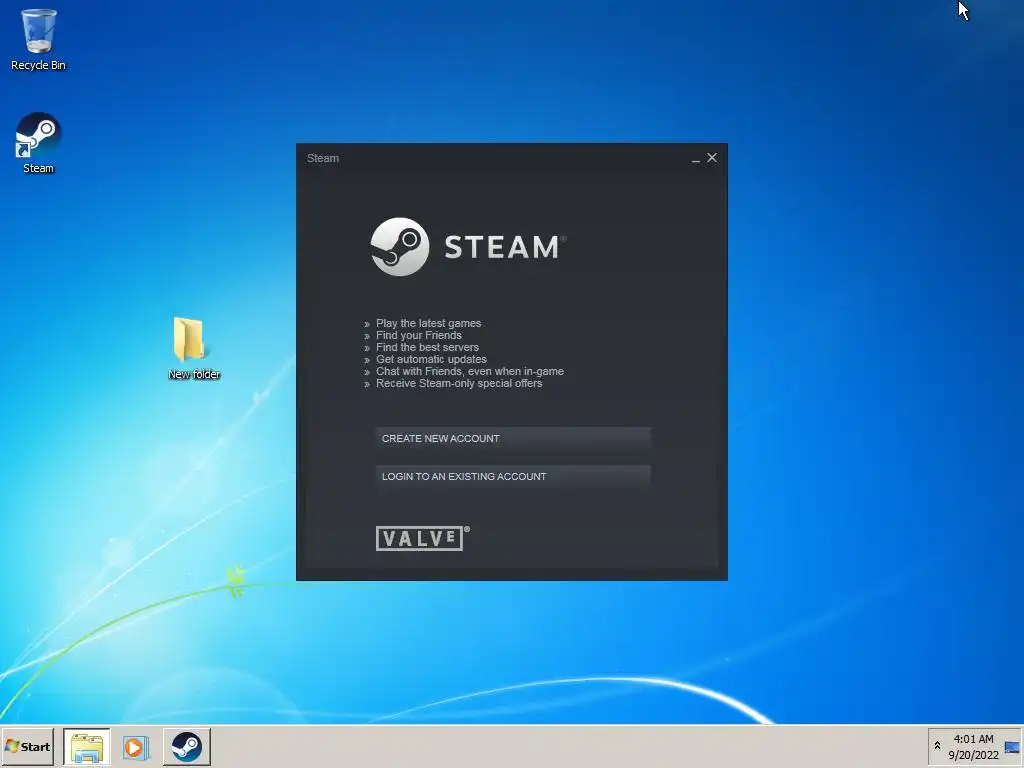1024x768 pixels.
Task: Choose LOGIN TO AN EXISTING ACCOUNT
Action: (513, 476)
